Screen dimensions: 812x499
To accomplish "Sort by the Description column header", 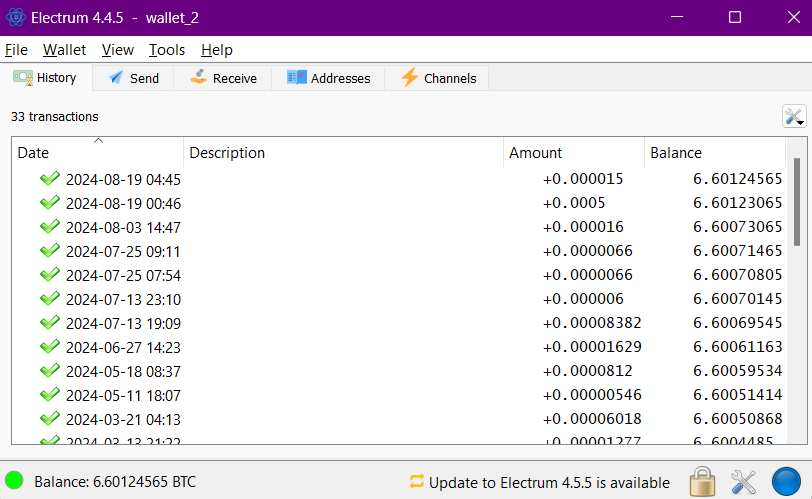I will [343, 152].
